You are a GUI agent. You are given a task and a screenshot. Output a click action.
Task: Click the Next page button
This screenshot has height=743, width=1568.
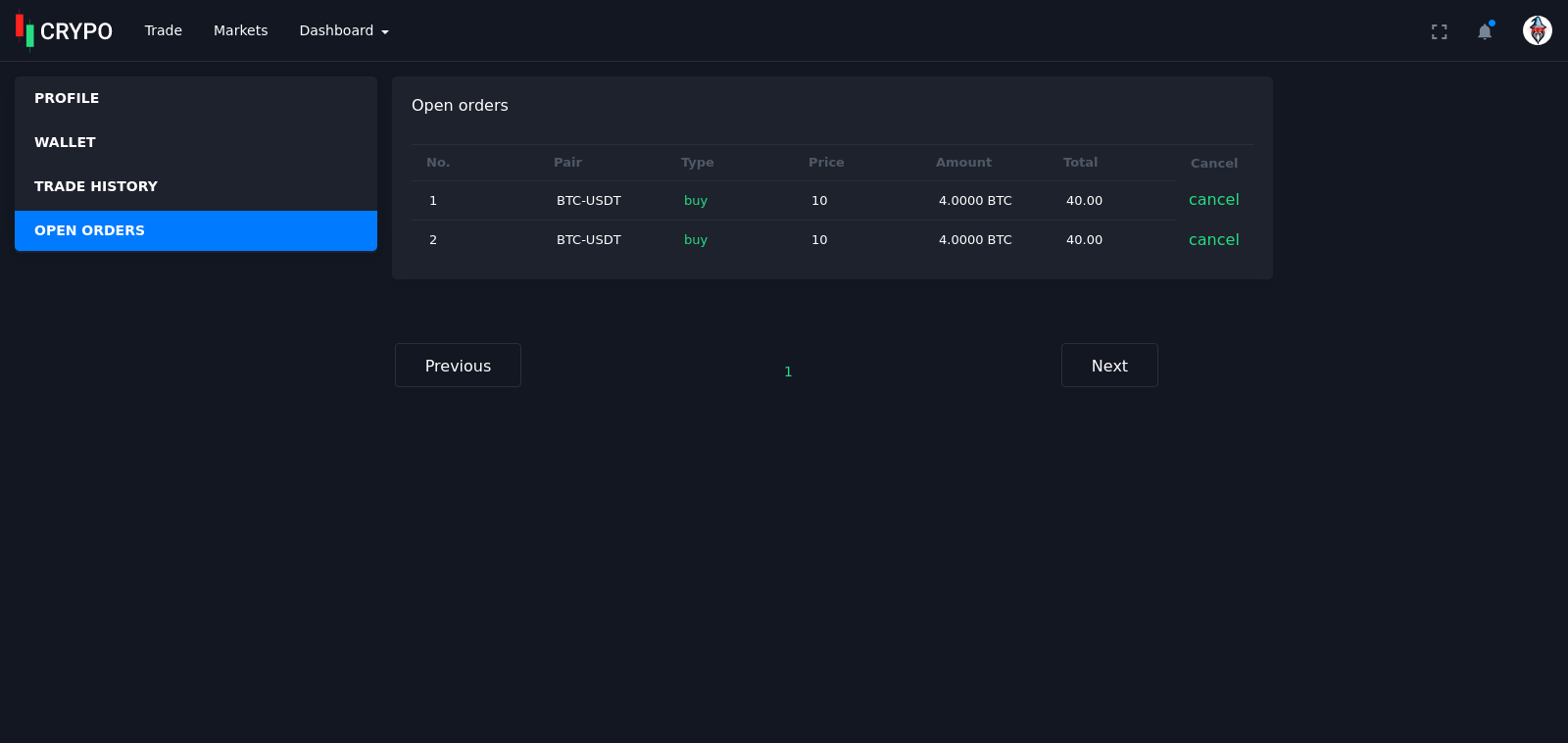coord(1109,366)
